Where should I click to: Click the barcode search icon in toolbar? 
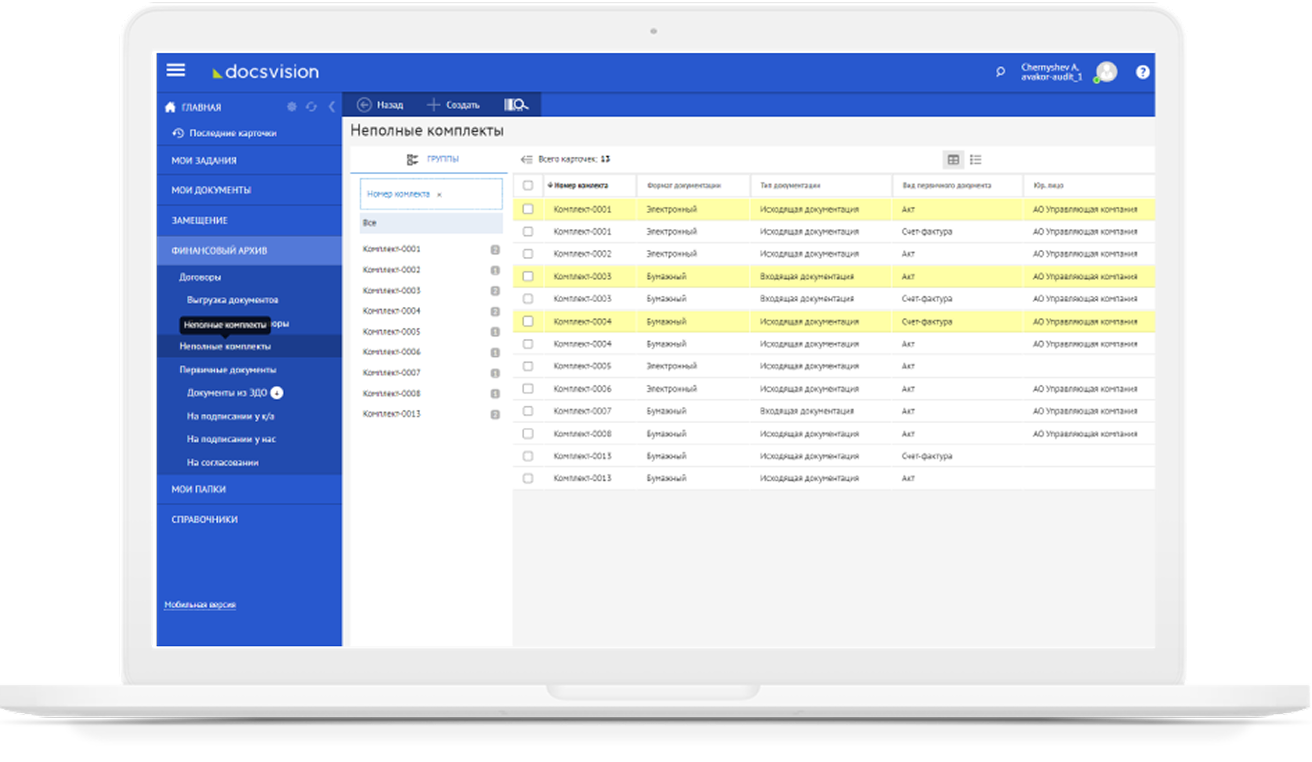pos(516,105)
